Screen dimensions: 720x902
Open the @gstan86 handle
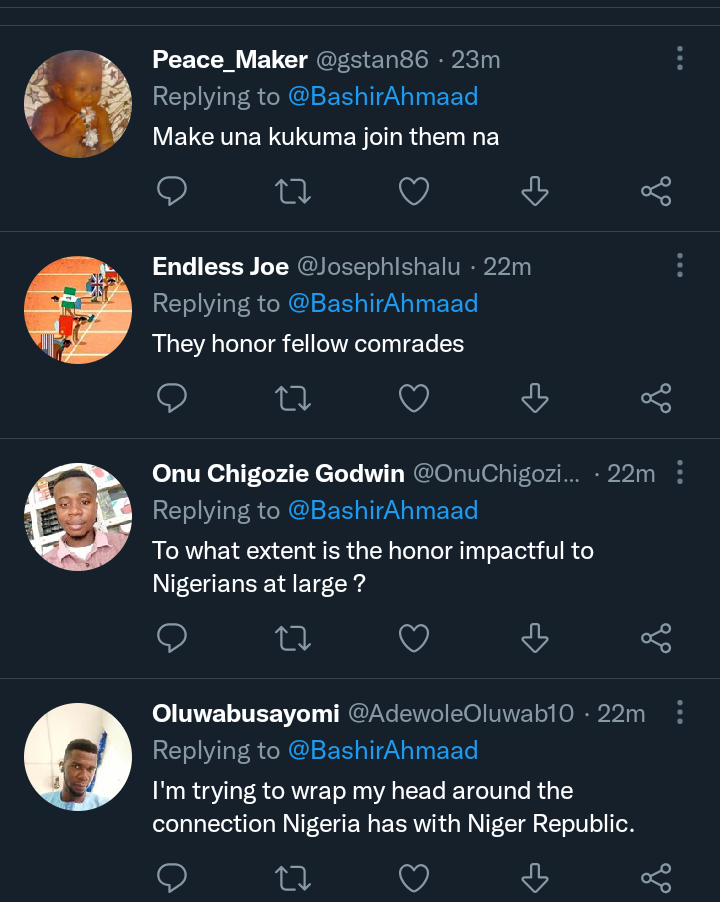tap(372, 60)
